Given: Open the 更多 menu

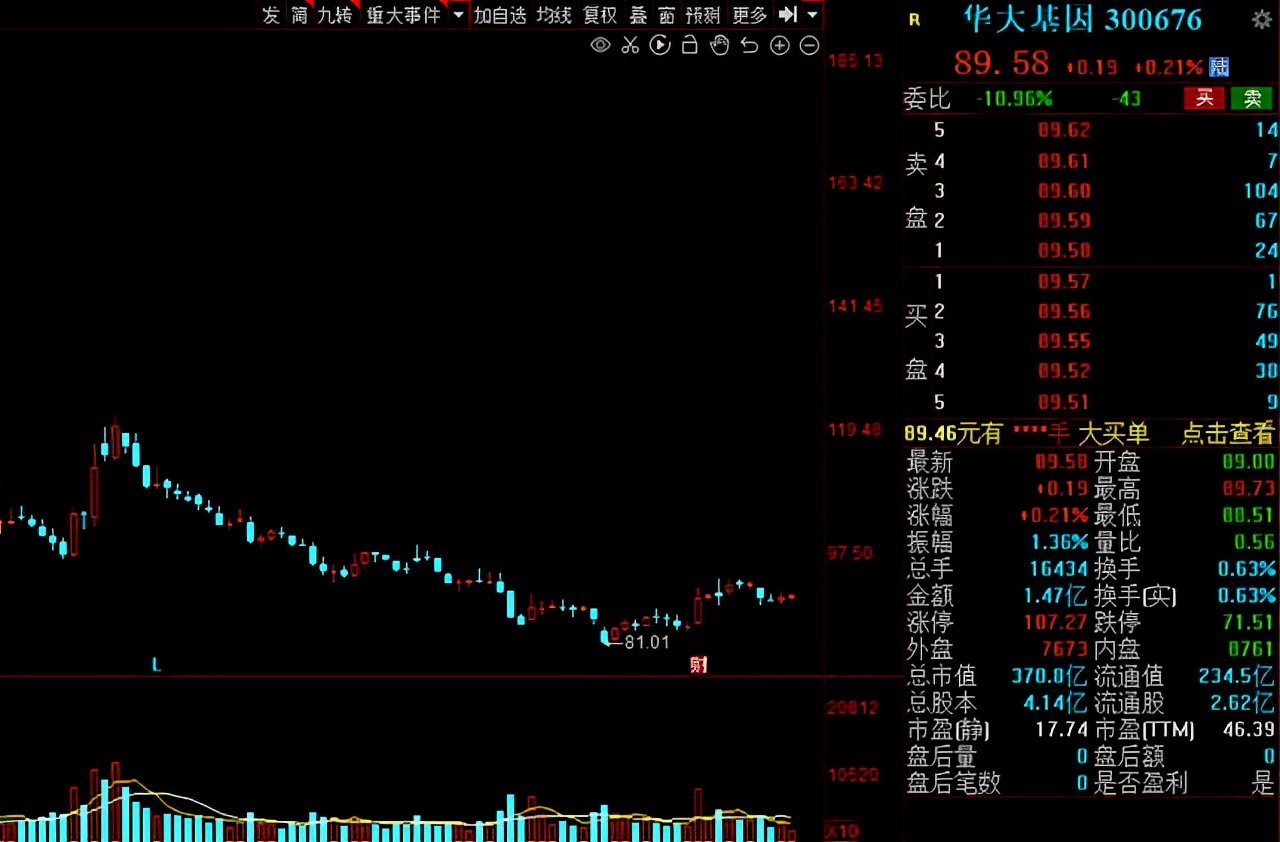Looking at the screenshot, I should pyautogui.click(x=749, y=15).
